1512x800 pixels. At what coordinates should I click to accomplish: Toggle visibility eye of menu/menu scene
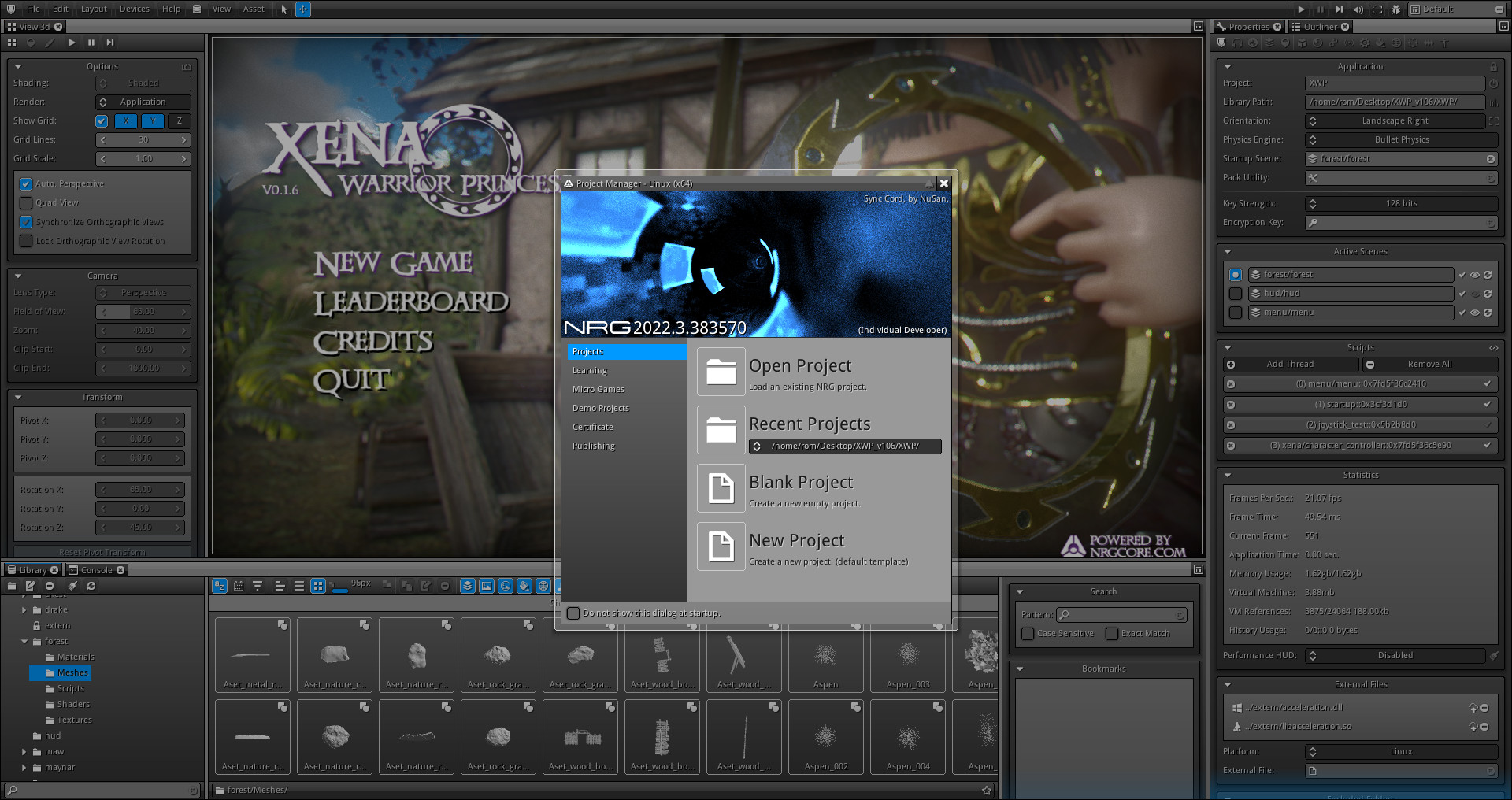1474,313
